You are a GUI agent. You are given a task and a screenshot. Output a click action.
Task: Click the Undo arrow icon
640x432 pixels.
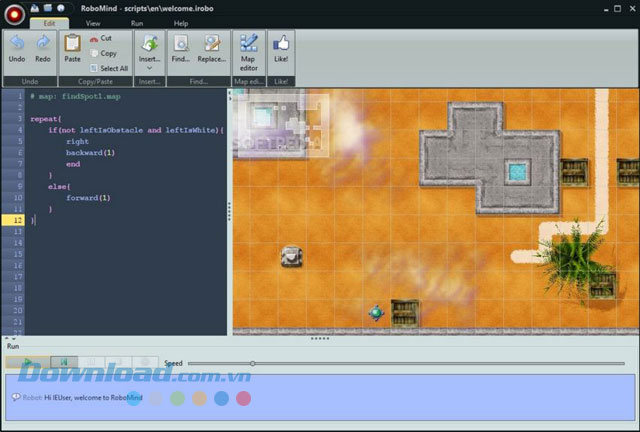[17, 44]
